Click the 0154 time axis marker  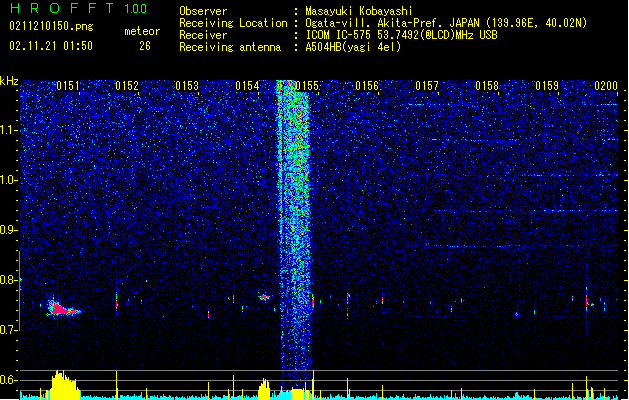coord(247,86)
